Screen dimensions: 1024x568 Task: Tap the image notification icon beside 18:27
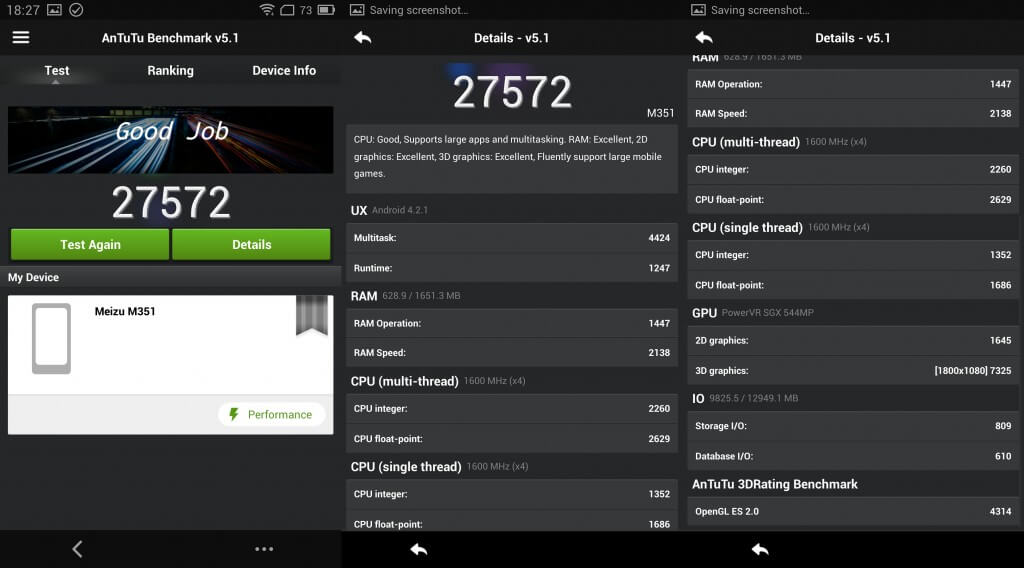pos(55,10)
